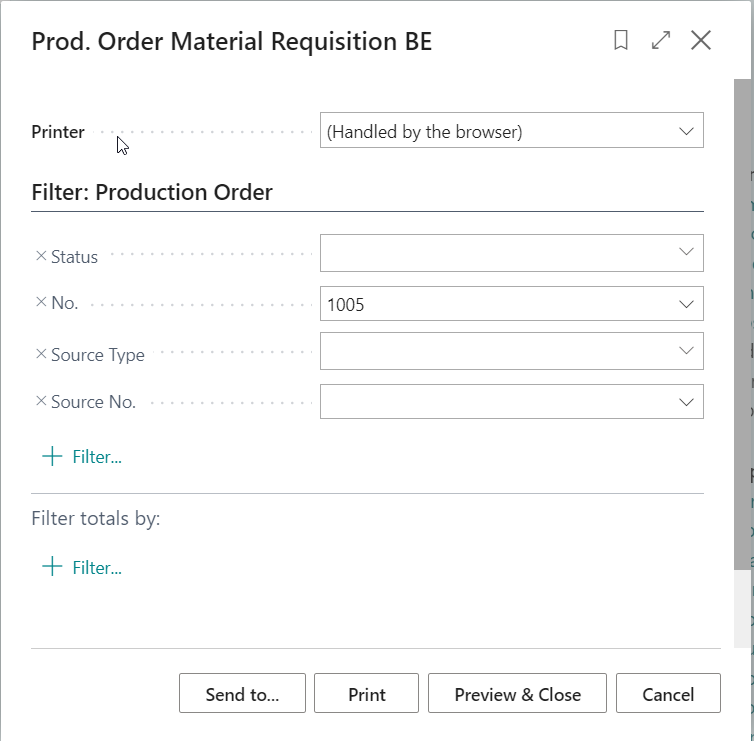
Task: Remove the Status filter with its X icon
Action: (x=41, y=256)
